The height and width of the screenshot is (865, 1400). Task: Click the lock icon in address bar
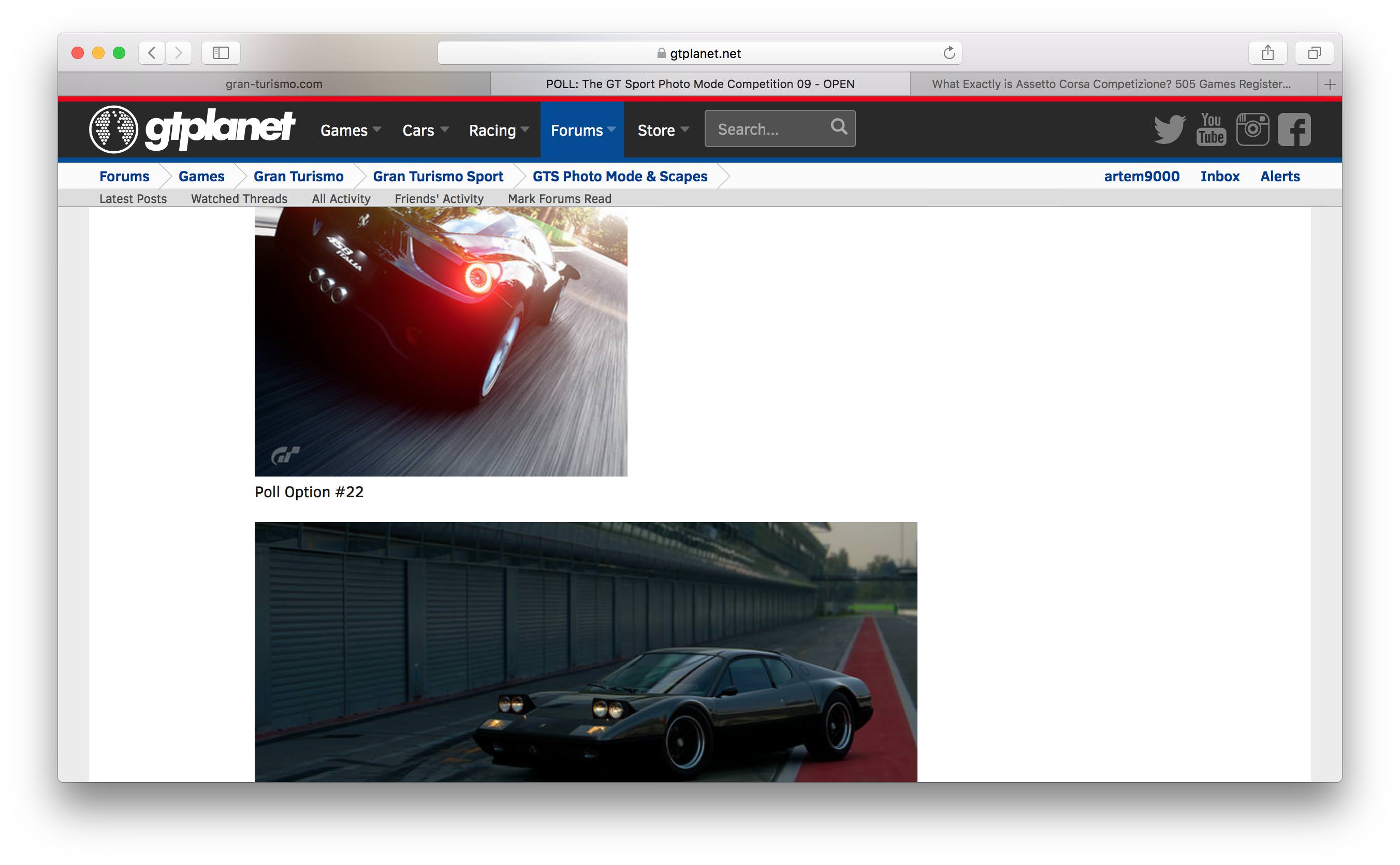pyautogui.click(x=661, y=53)
